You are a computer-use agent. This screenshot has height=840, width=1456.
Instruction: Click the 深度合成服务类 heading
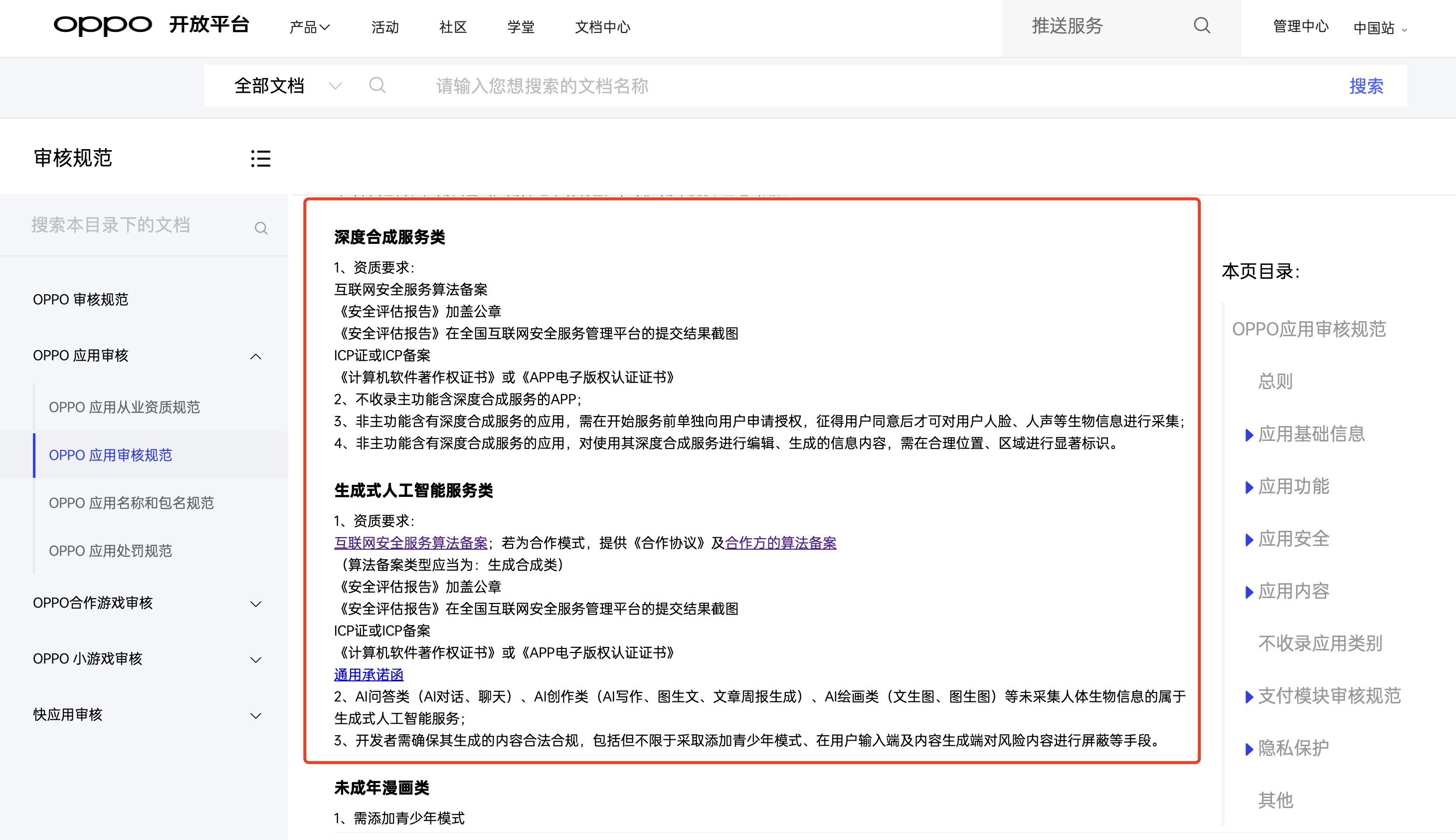tap(389, 237)
